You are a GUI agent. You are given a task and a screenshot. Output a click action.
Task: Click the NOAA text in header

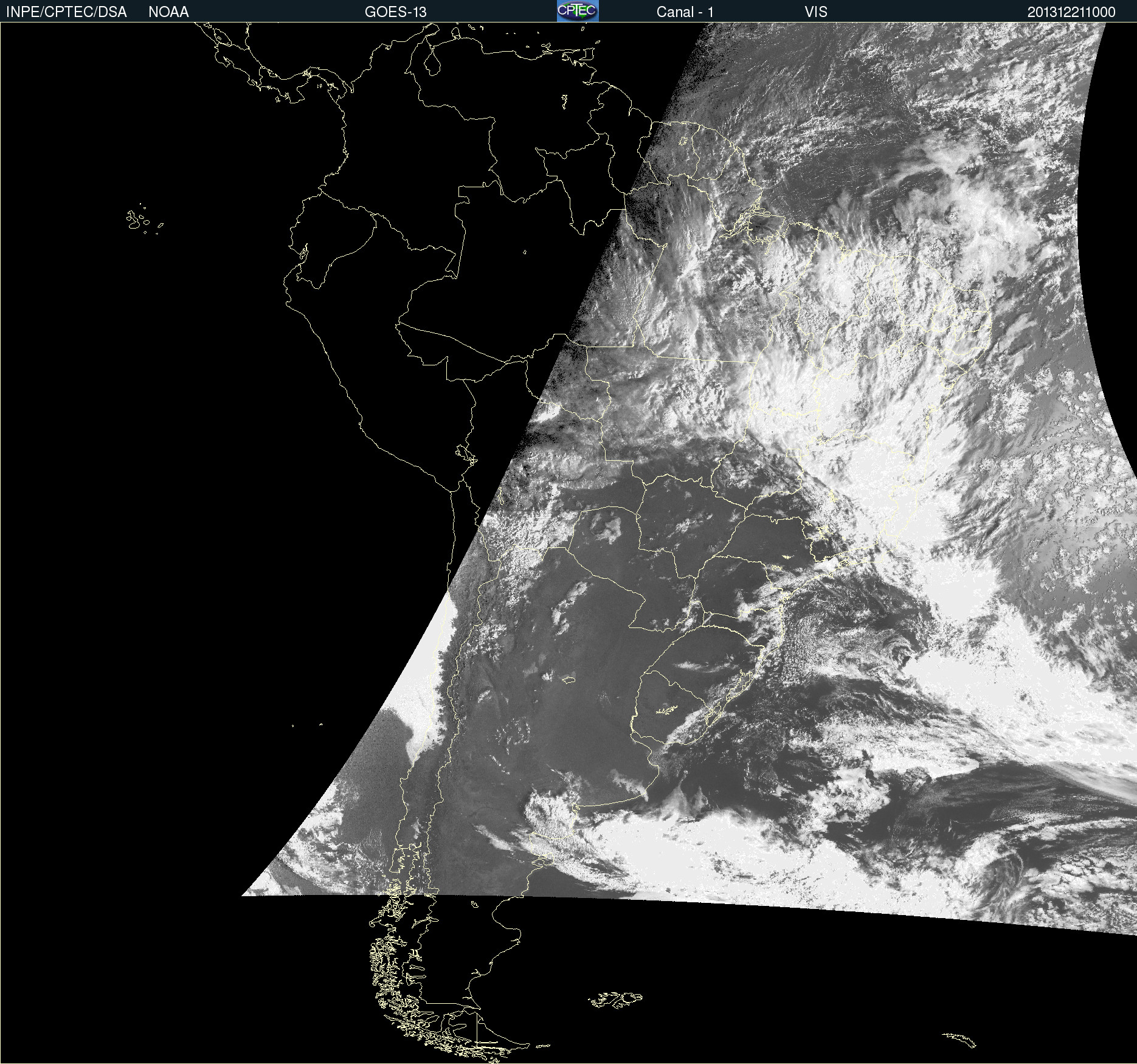pyautogui.click(x=168, y=12)
